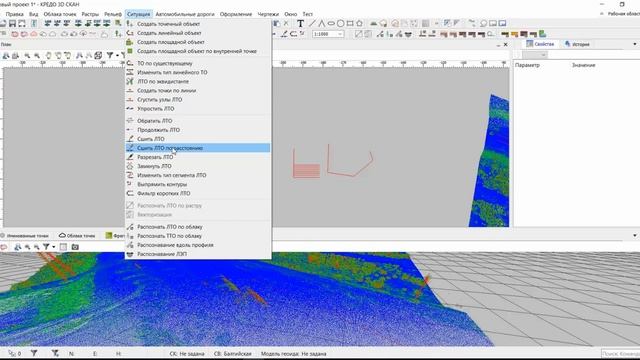Choose Замкнуть ЛТО
This screenshot has height=360, width=640.
198,166
